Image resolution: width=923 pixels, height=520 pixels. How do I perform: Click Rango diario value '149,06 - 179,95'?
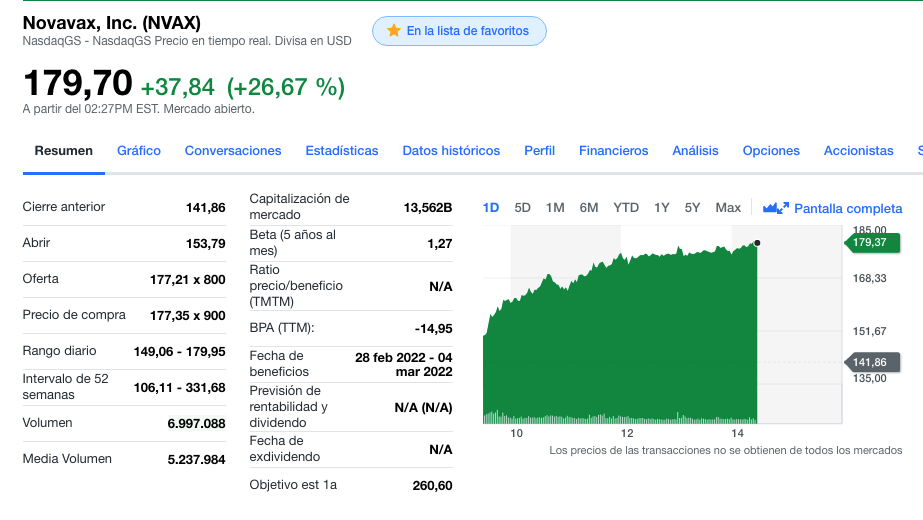tap(180, 352)
